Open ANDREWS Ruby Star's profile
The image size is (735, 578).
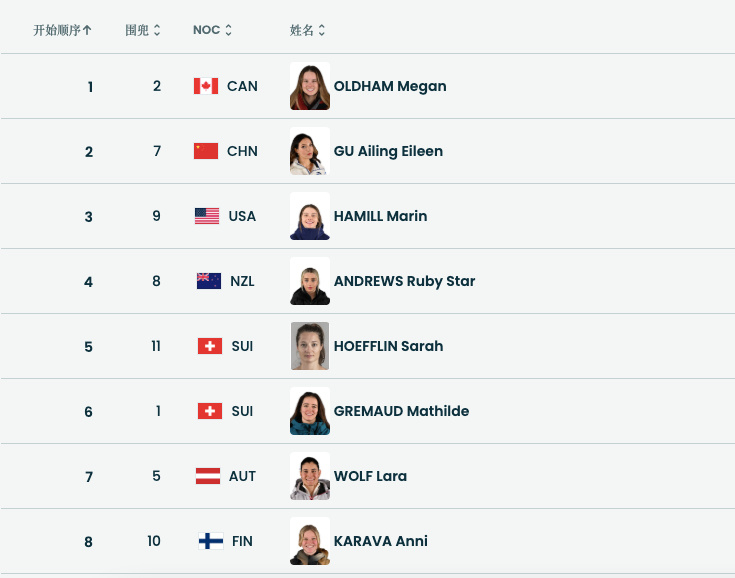pos(404,281)
